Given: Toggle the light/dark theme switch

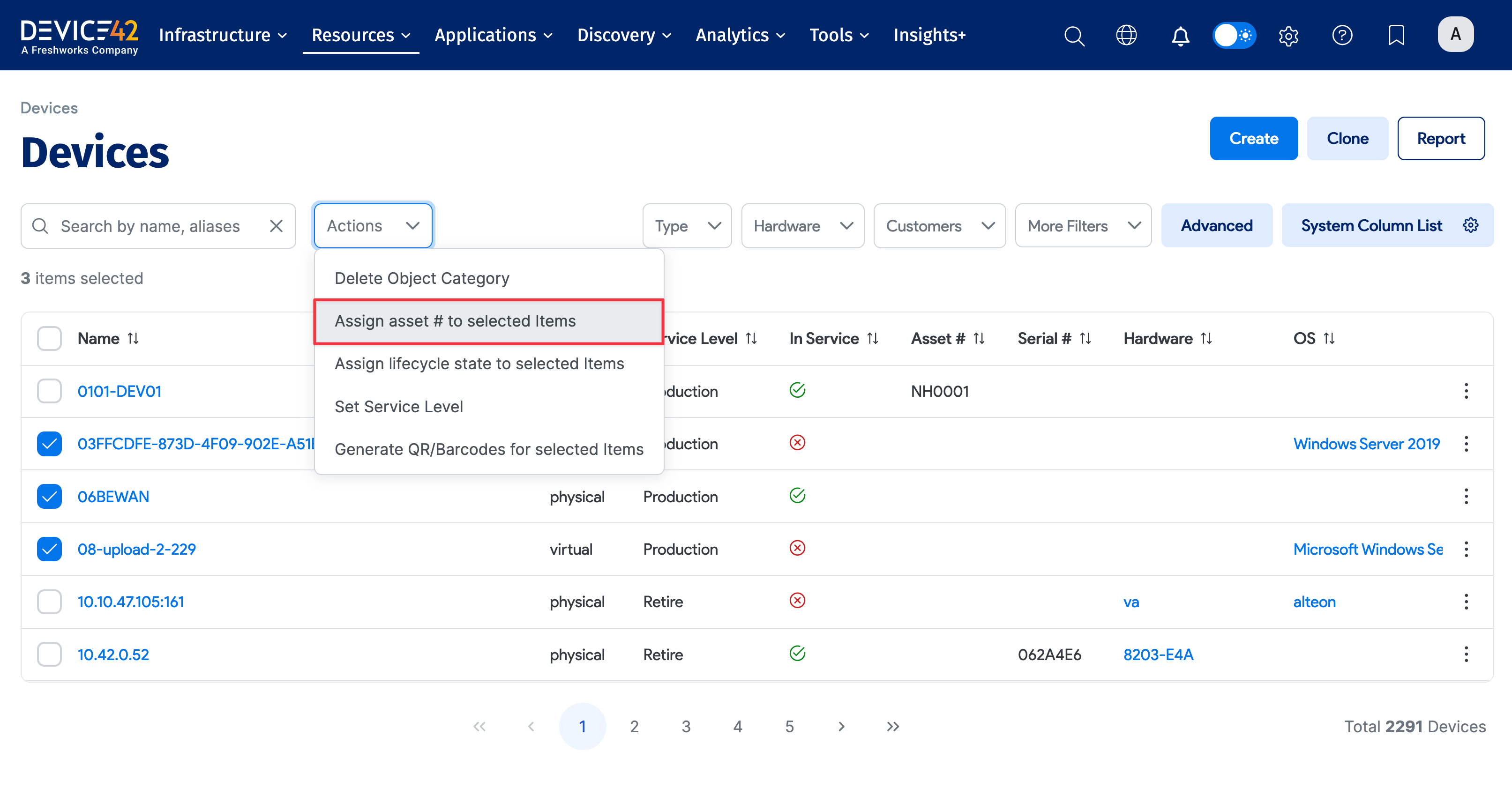Looking at the screenshot, I should click(1234, 35).
